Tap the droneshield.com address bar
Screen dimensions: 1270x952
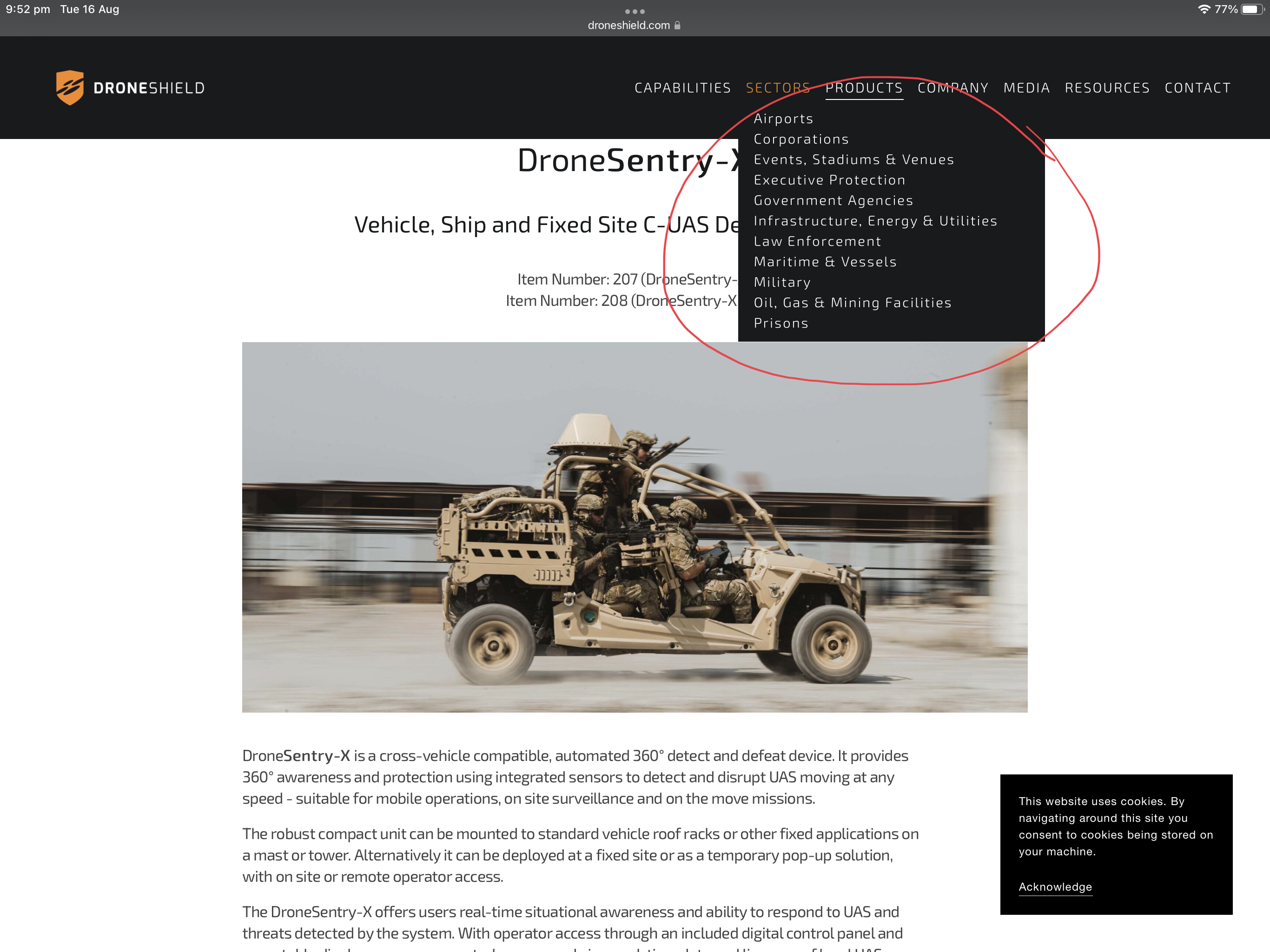pos(635,25)
